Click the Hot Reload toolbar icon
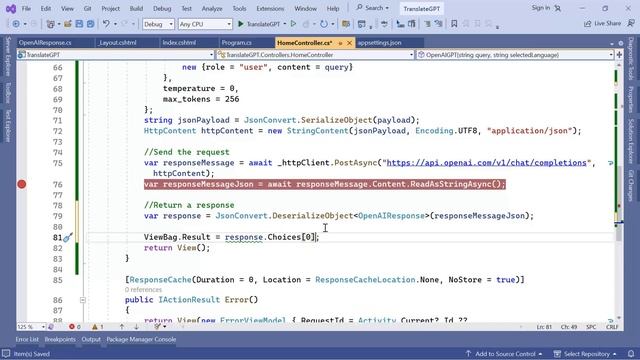The image size is (640, 360). 324,24
